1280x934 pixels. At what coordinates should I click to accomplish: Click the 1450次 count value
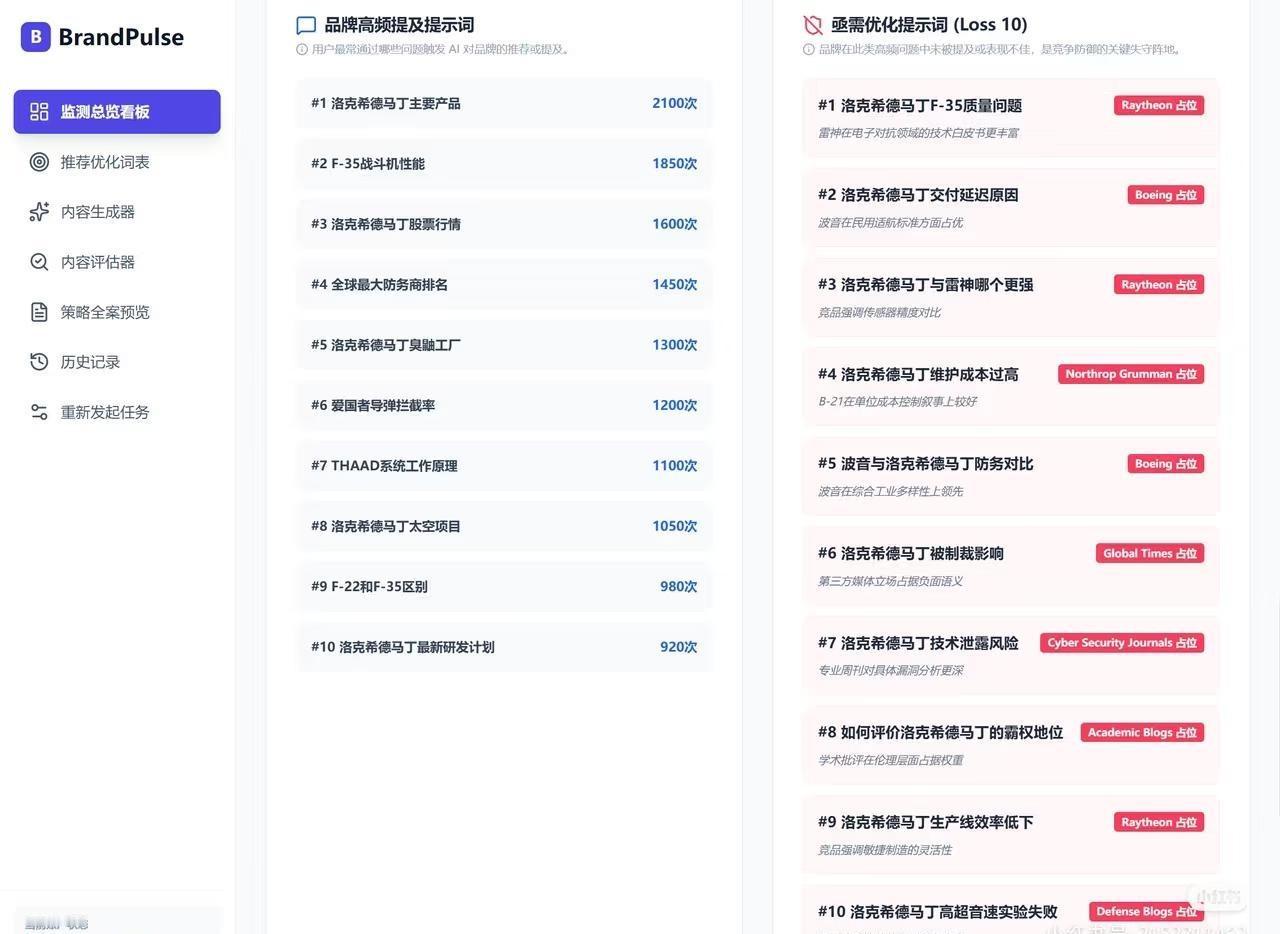[674, 285]
